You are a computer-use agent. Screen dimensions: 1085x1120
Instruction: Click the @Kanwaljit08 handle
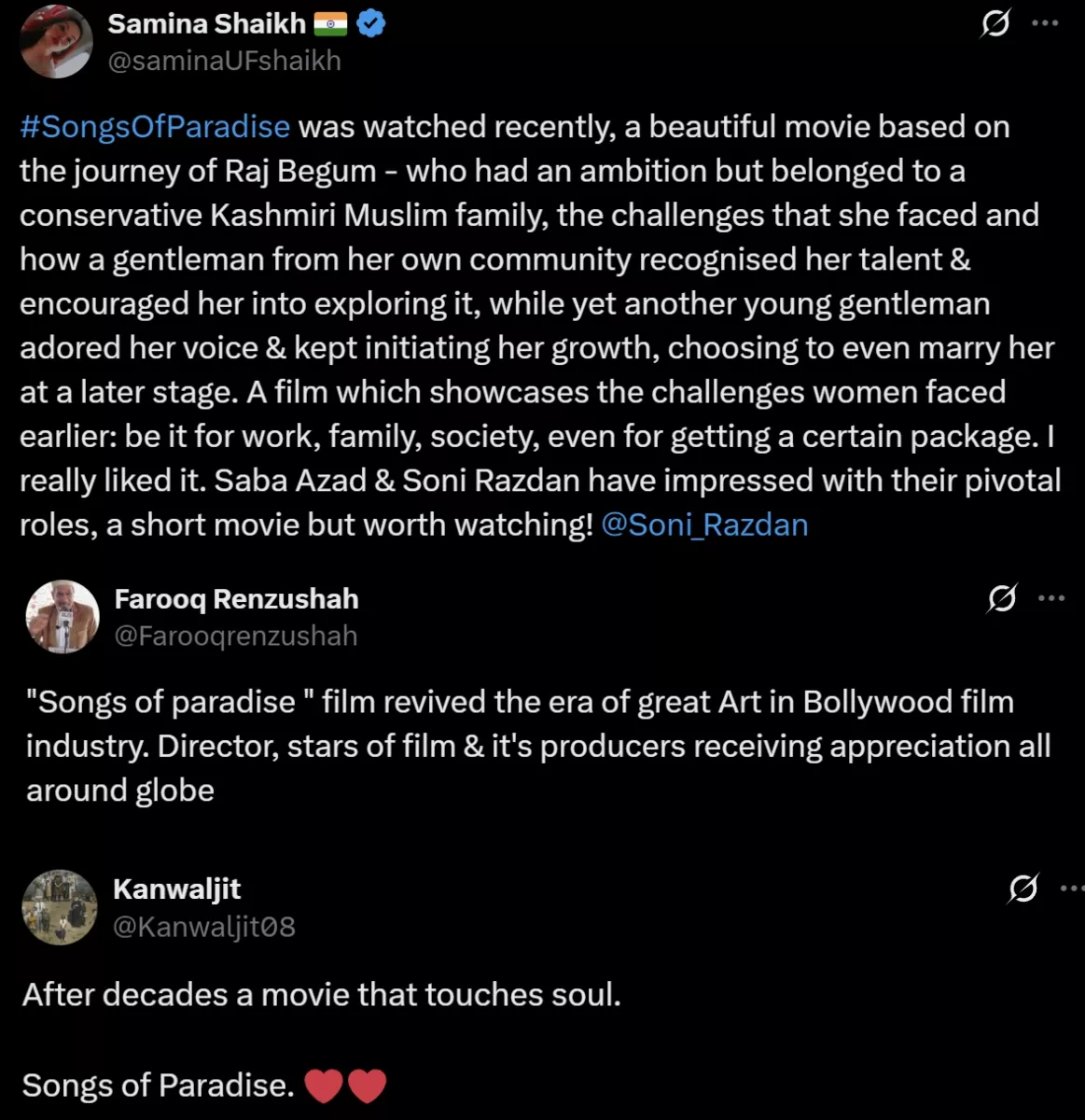point(204,926)
